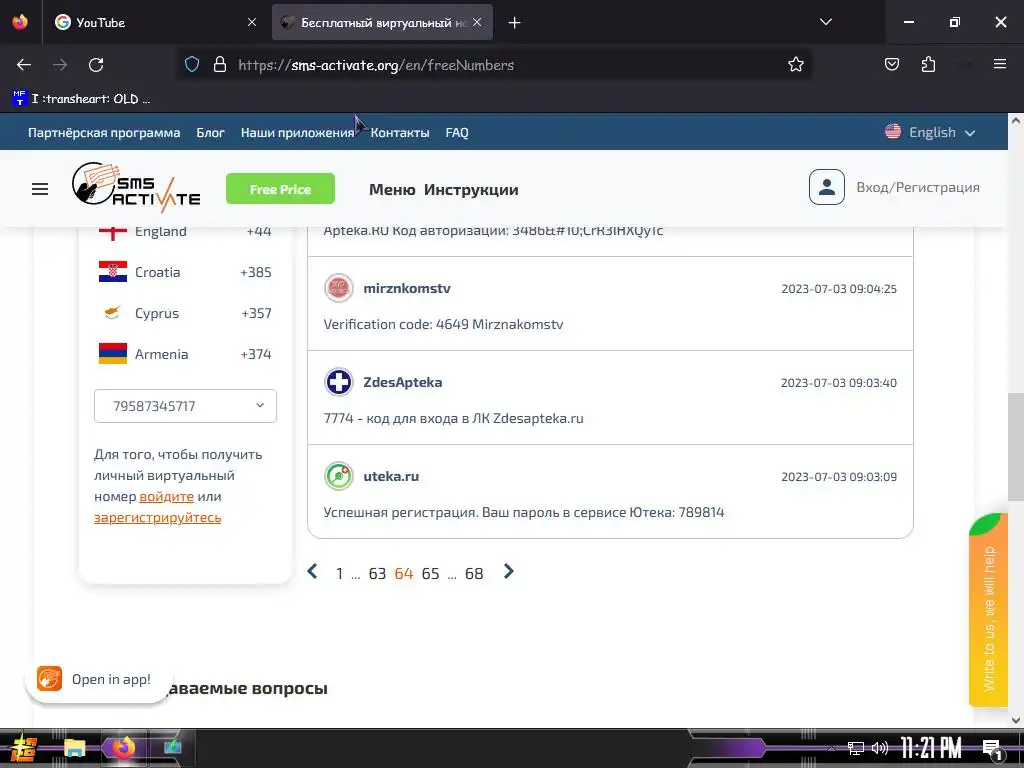Viewport: 1024px width, 768px height.
Task: Bookmark this page with star icon
Action: coord(795,65)
